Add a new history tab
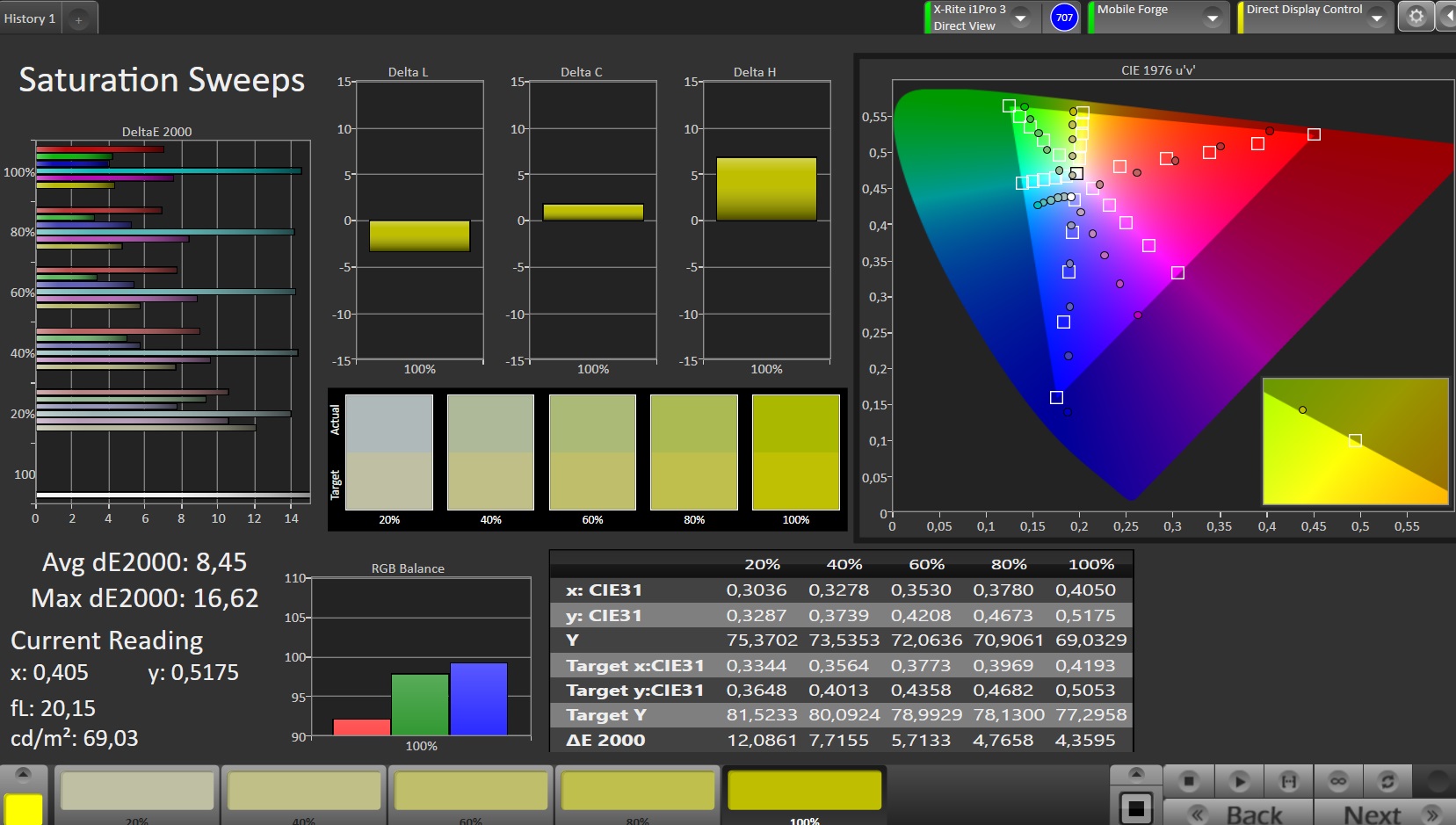Viewport: 1456px width, 825px height. (x=78, y=18)
